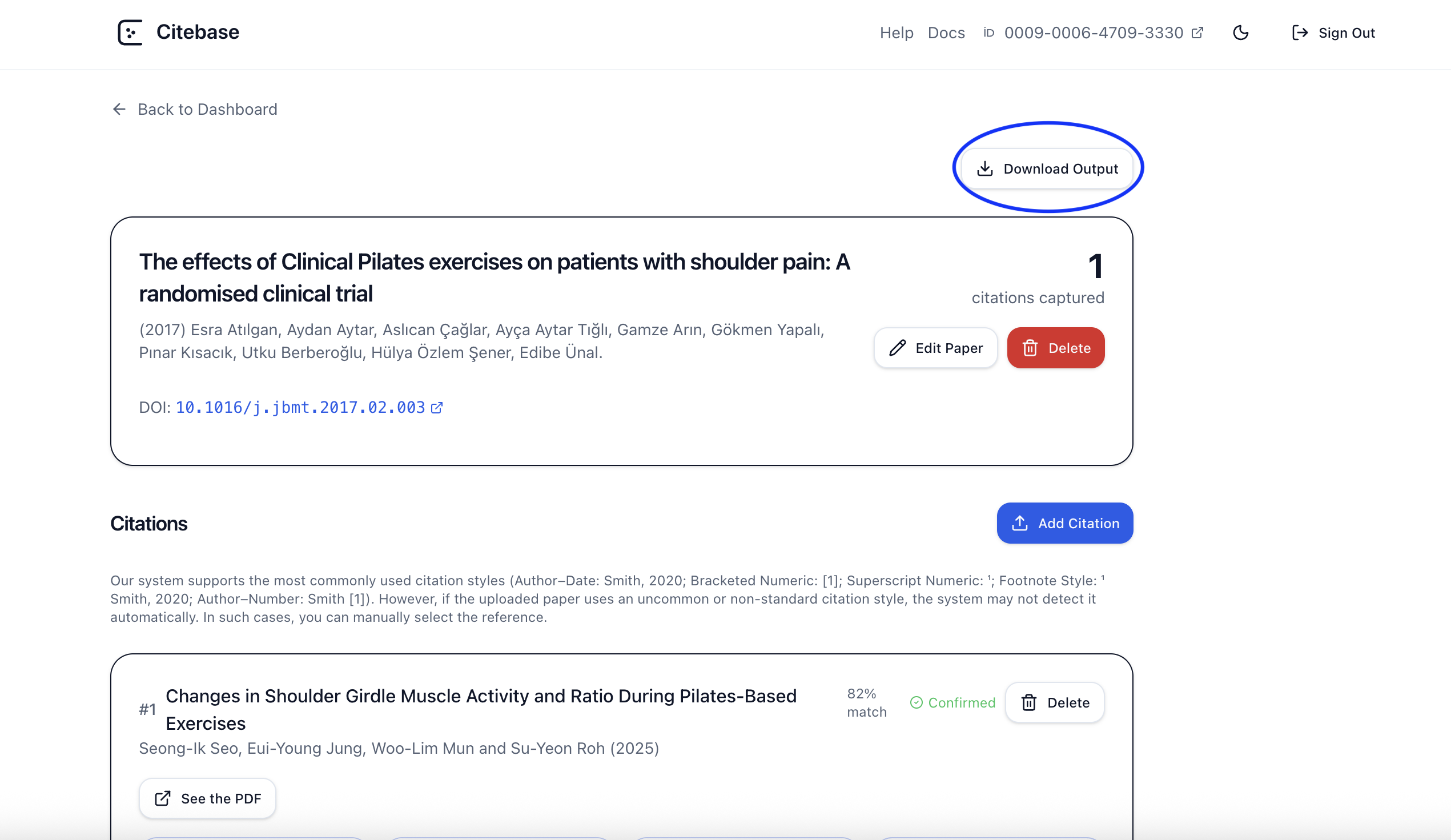Open DOI link 10.1016/j.jbmt.2017.02.003
The width and height of the screenshot is (1451, 840).
(x=300, y=408)
